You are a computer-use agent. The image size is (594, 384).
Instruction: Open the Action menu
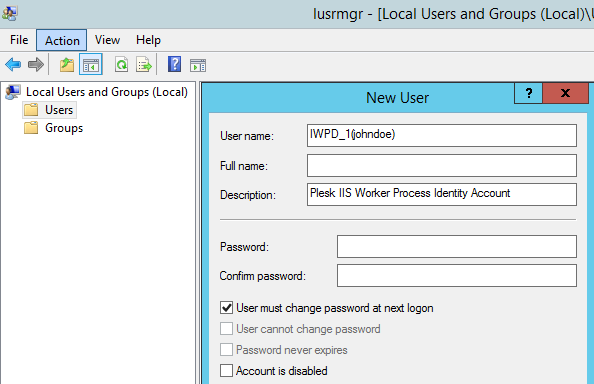coord(62,40)
